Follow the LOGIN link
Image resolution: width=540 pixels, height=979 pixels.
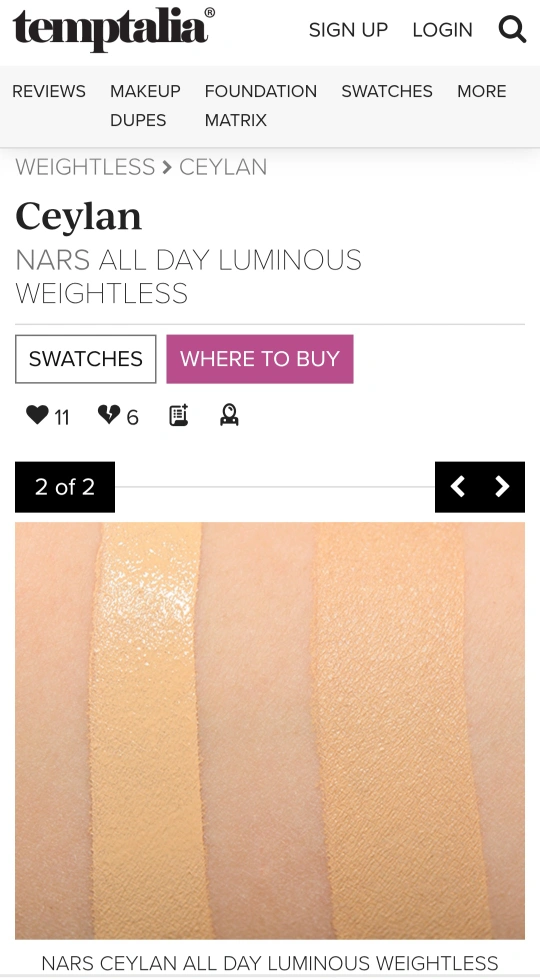coord(442,30)
